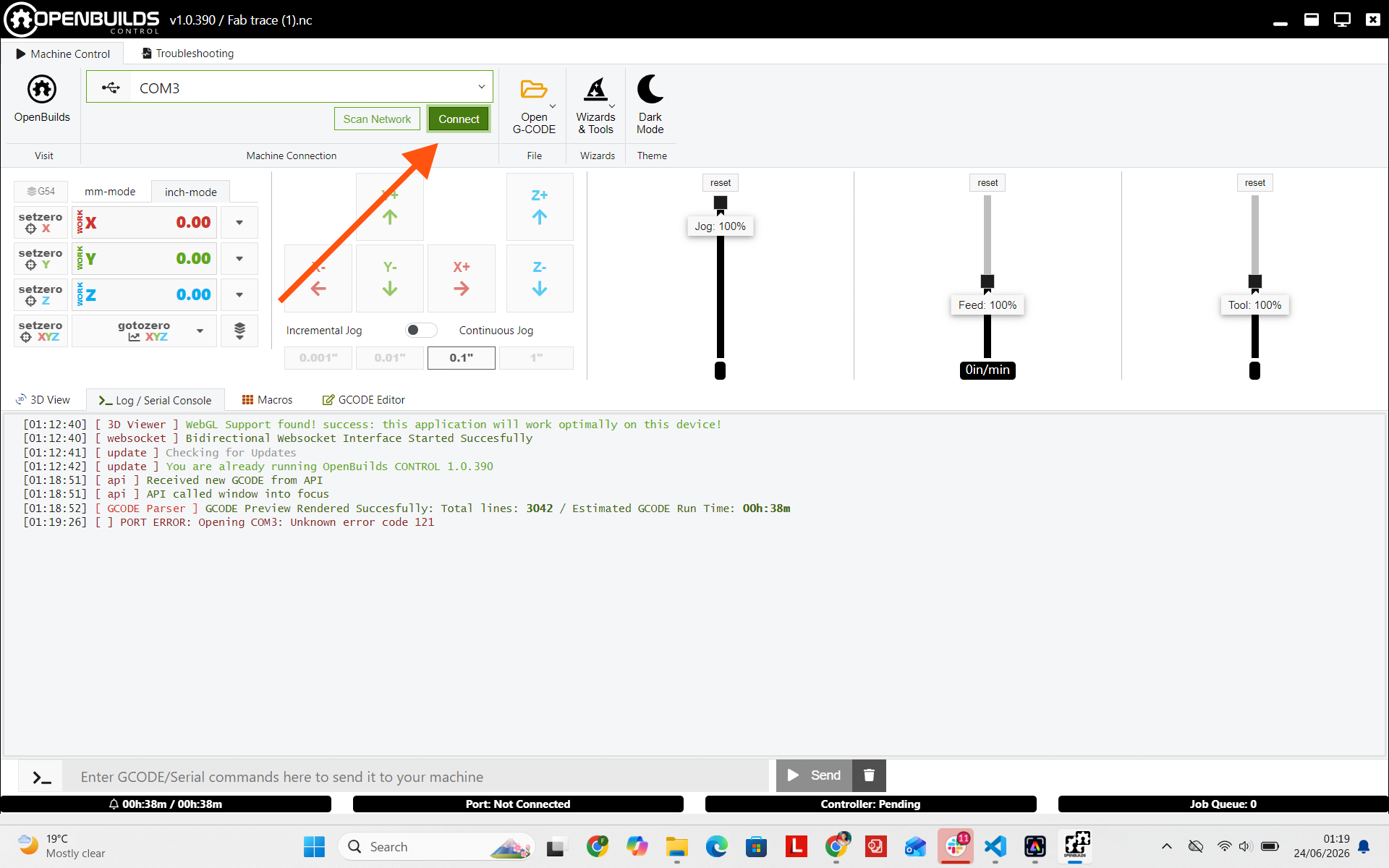Jog Z- axis down arrow
The image size is (1389, 868).
pos(540,278)
